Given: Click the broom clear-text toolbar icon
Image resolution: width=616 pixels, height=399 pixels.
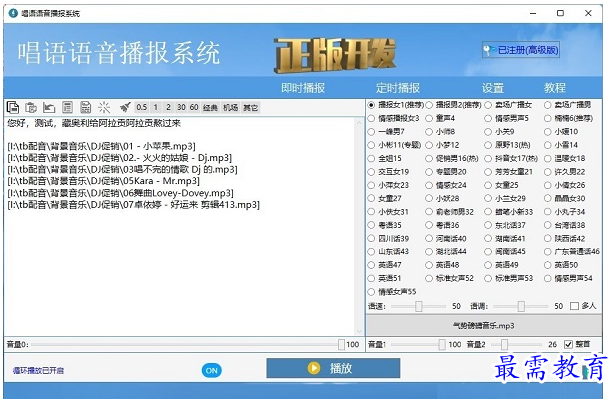Looking at the screenshot, I should [125, 107].
